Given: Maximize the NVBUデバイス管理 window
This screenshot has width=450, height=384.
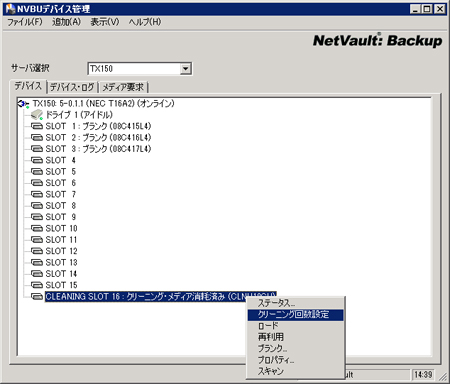Looking at the screenshot, I should coord(427,9).
